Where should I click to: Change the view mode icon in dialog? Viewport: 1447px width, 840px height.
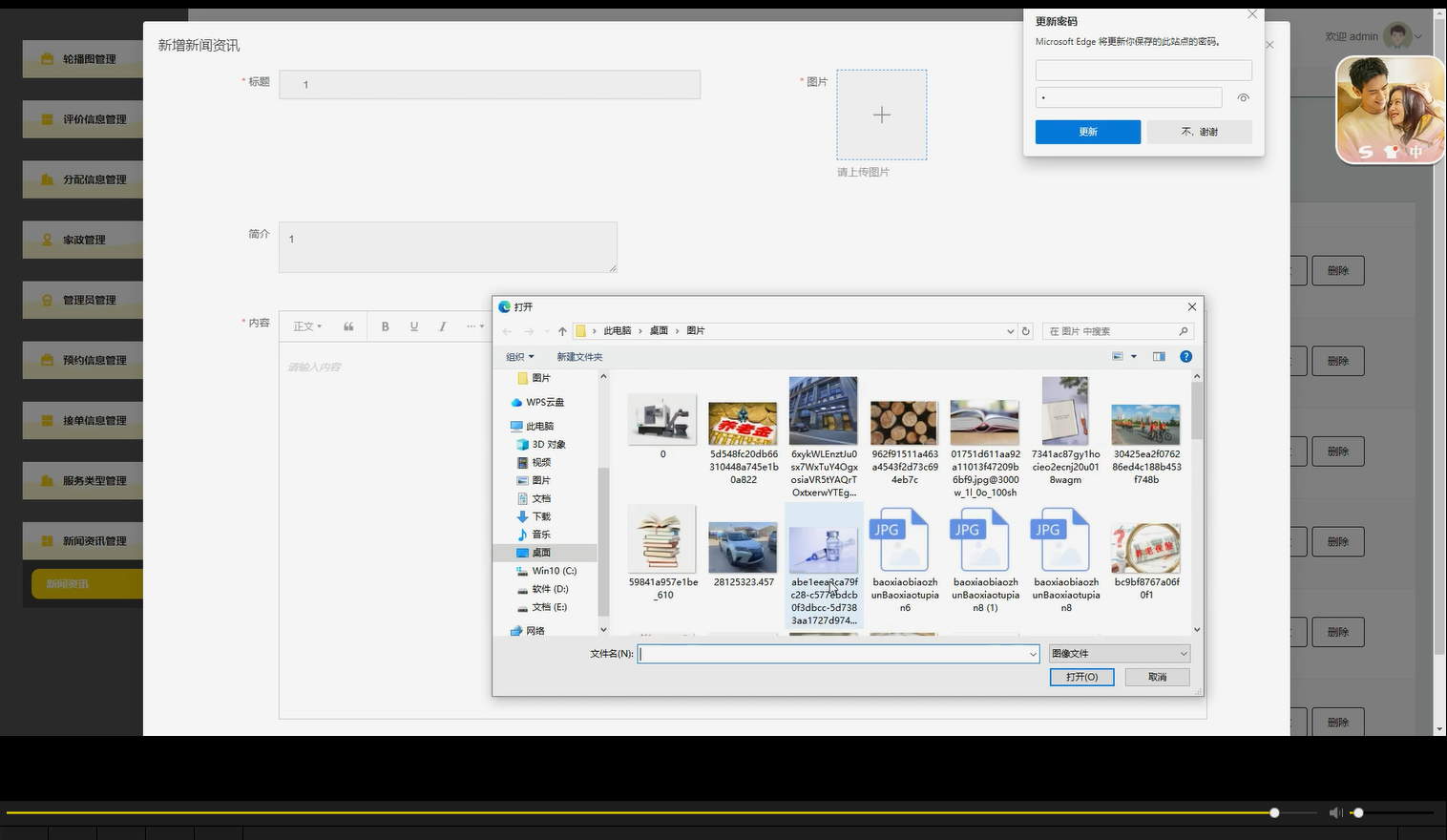click(x=1118, y=356)
